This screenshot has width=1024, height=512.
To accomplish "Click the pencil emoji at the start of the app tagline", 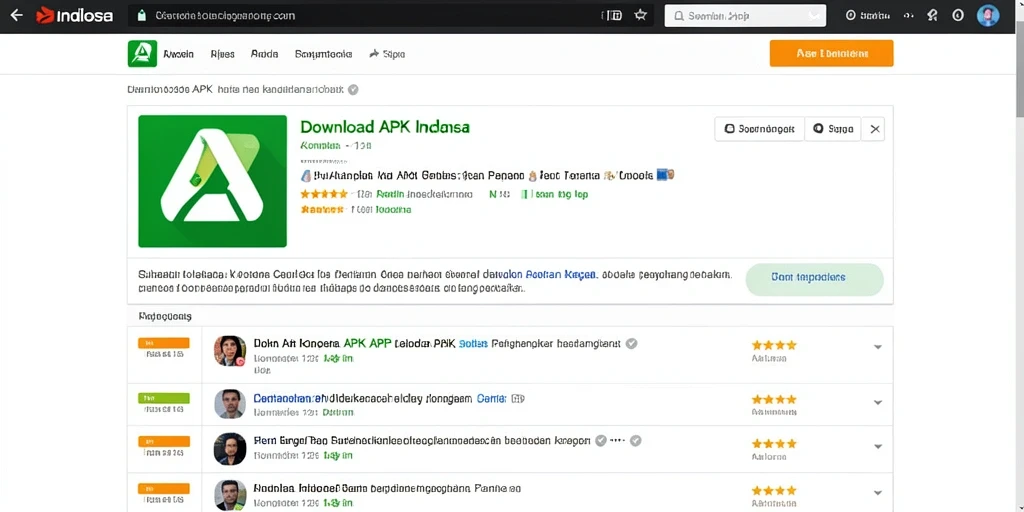I will coord(305,175).
